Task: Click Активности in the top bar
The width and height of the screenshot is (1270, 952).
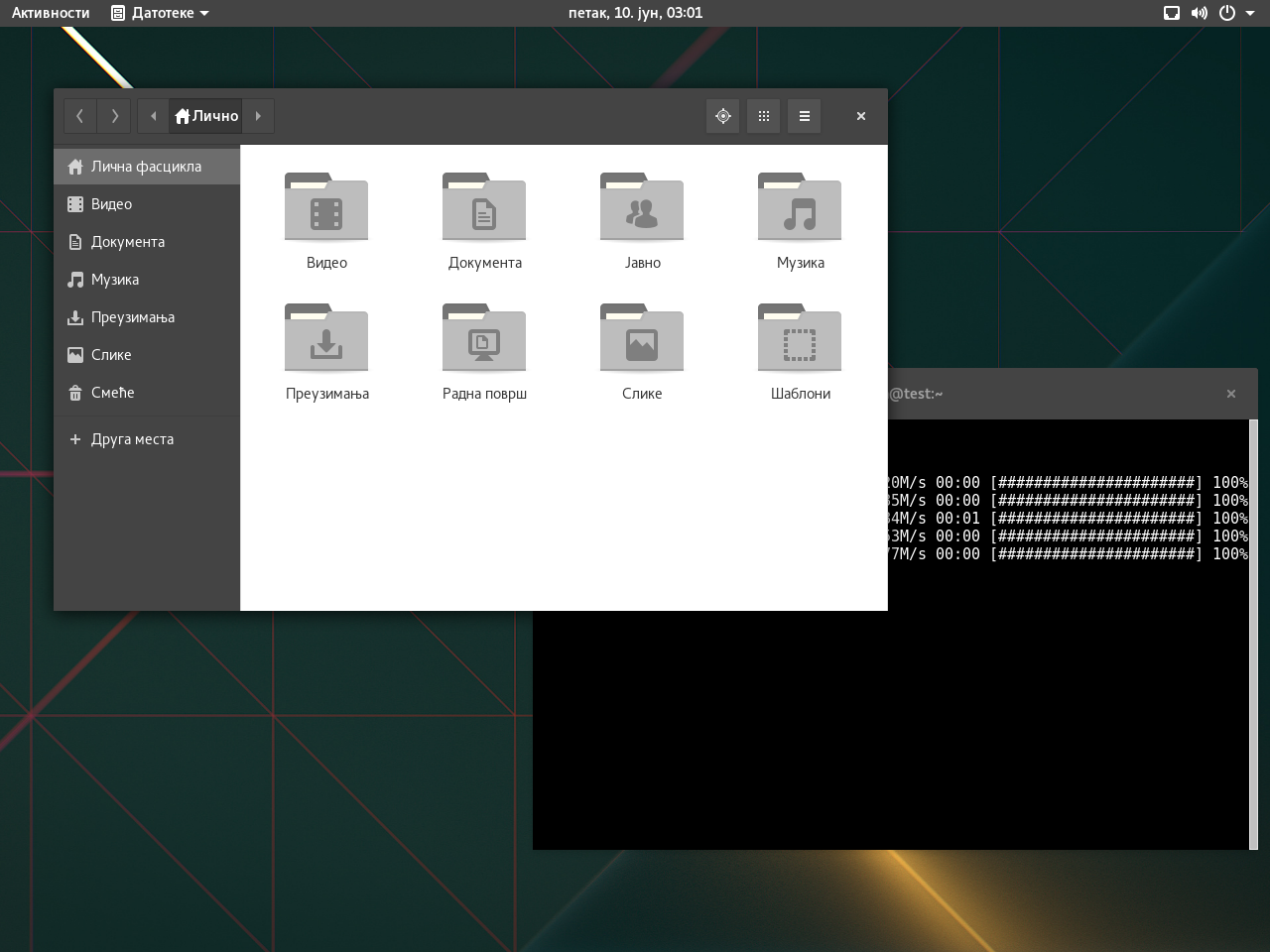Action: (51, 13)
